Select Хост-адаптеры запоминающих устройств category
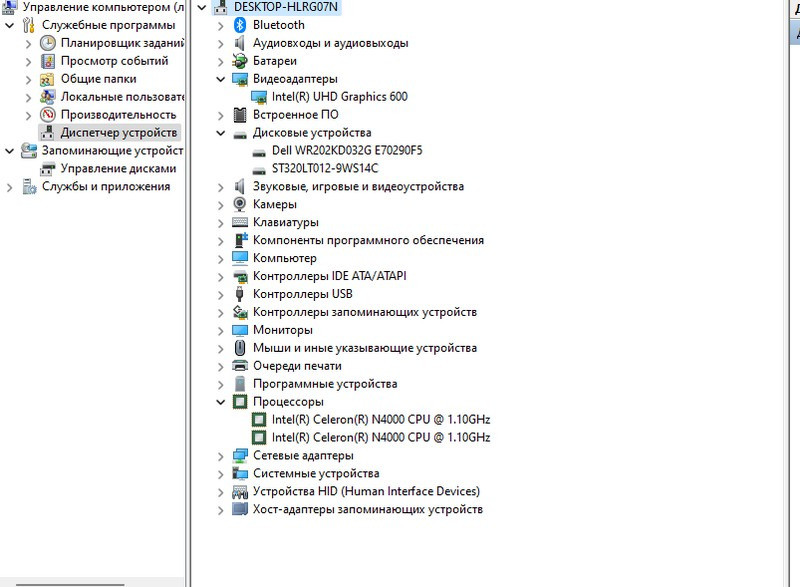This screenshot has width=800, height=587. (368, 509)
